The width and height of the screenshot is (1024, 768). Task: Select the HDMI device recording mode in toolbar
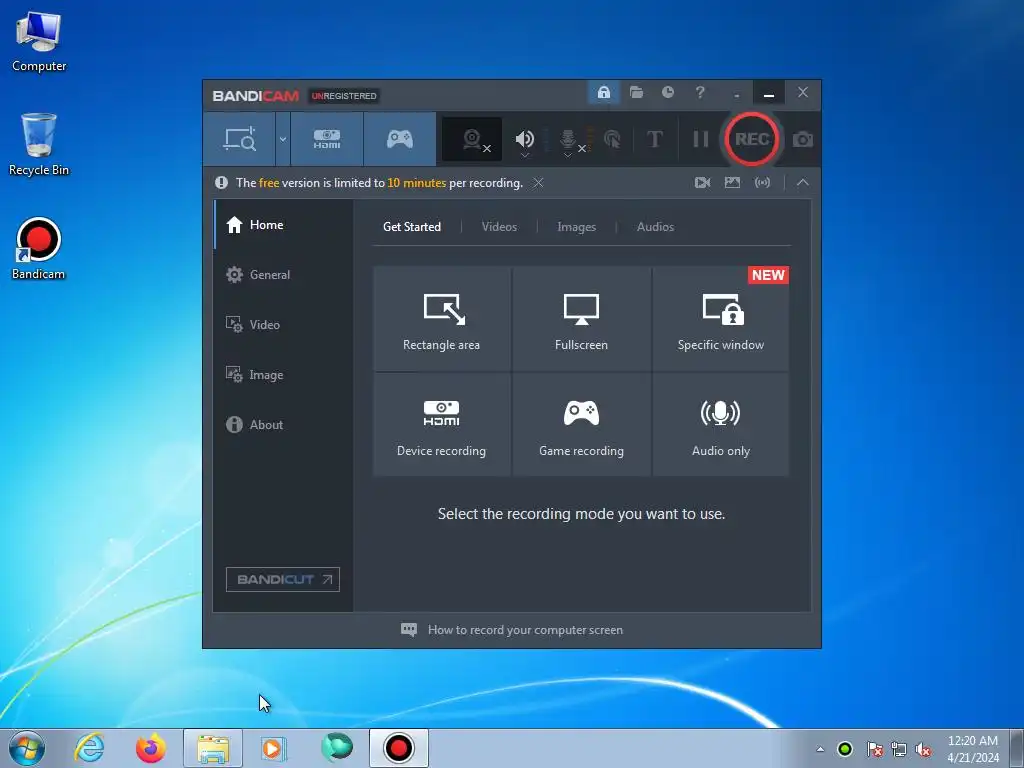(327, 139)
